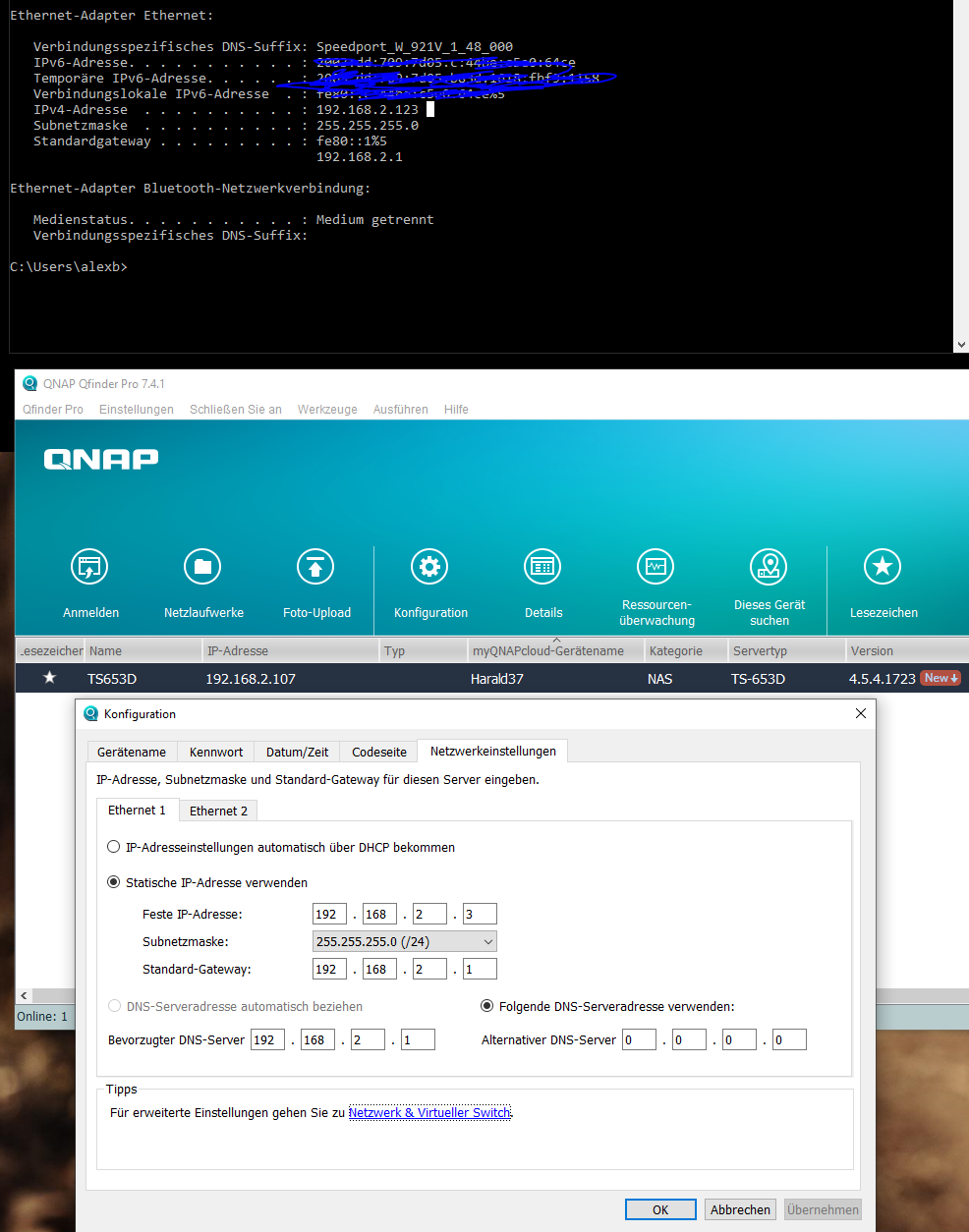Open the Werkzeuge menu
The width and height of the screenshot is (969, 1232).
tap(327, 409)
